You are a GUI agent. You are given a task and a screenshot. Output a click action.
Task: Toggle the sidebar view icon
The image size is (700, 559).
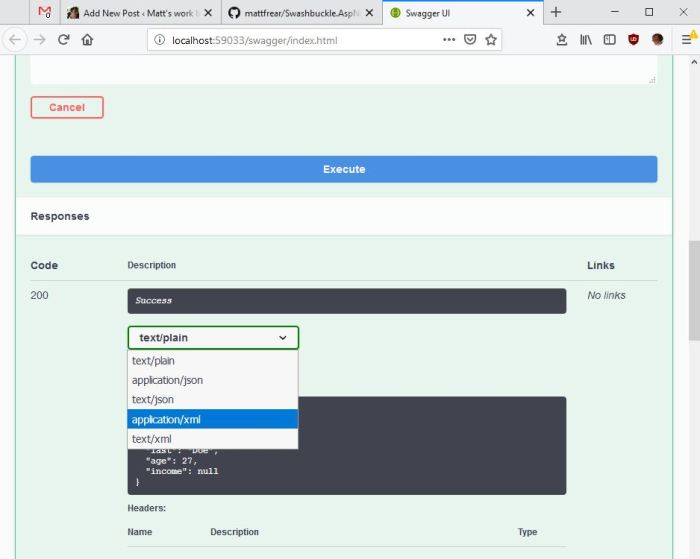click(609, 40)
